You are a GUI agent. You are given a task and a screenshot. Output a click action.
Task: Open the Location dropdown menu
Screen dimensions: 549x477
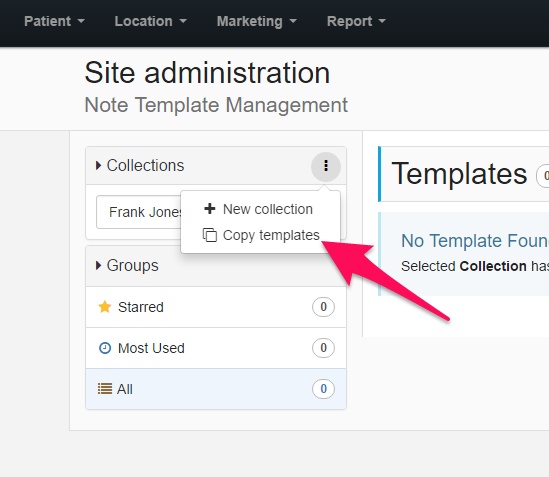[151, 21]
